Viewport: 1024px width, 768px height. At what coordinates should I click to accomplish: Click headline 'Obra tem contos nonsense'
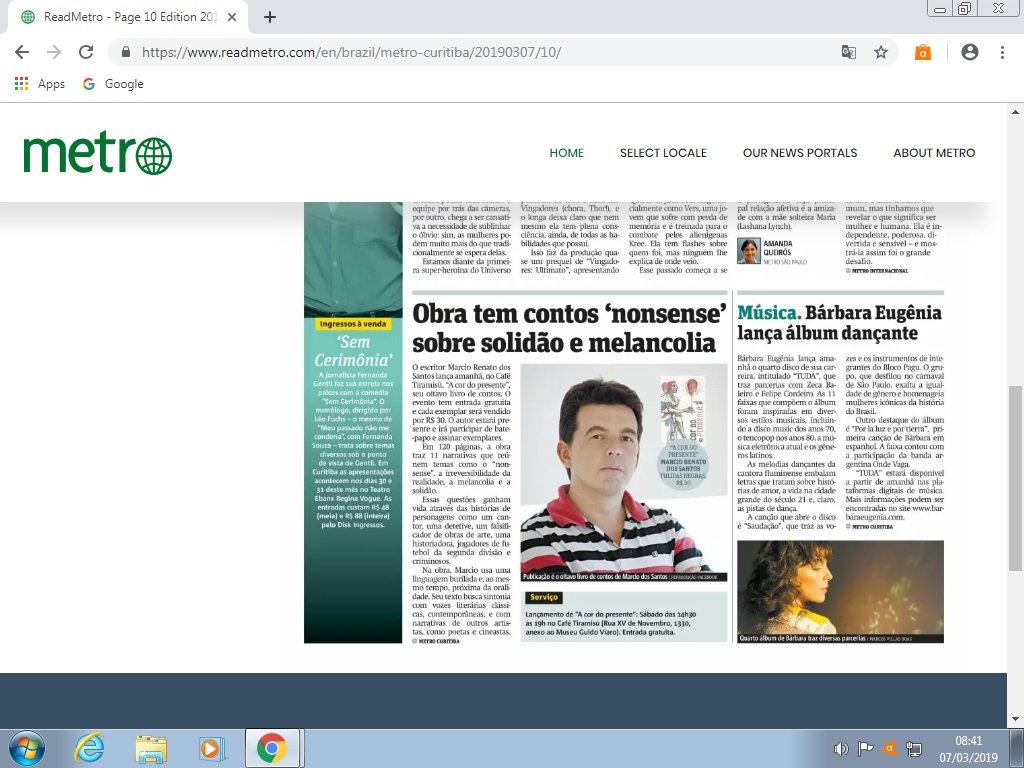tap(569, 328)
